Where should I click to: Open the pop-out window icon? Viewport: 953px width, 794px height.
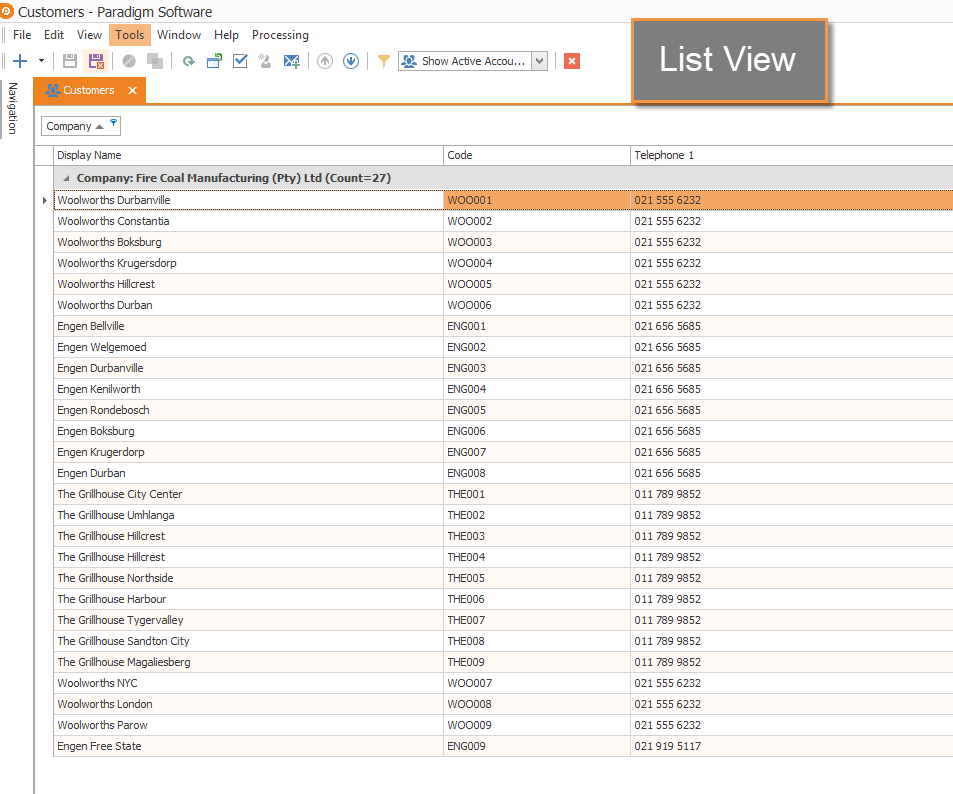coord(214,60)
